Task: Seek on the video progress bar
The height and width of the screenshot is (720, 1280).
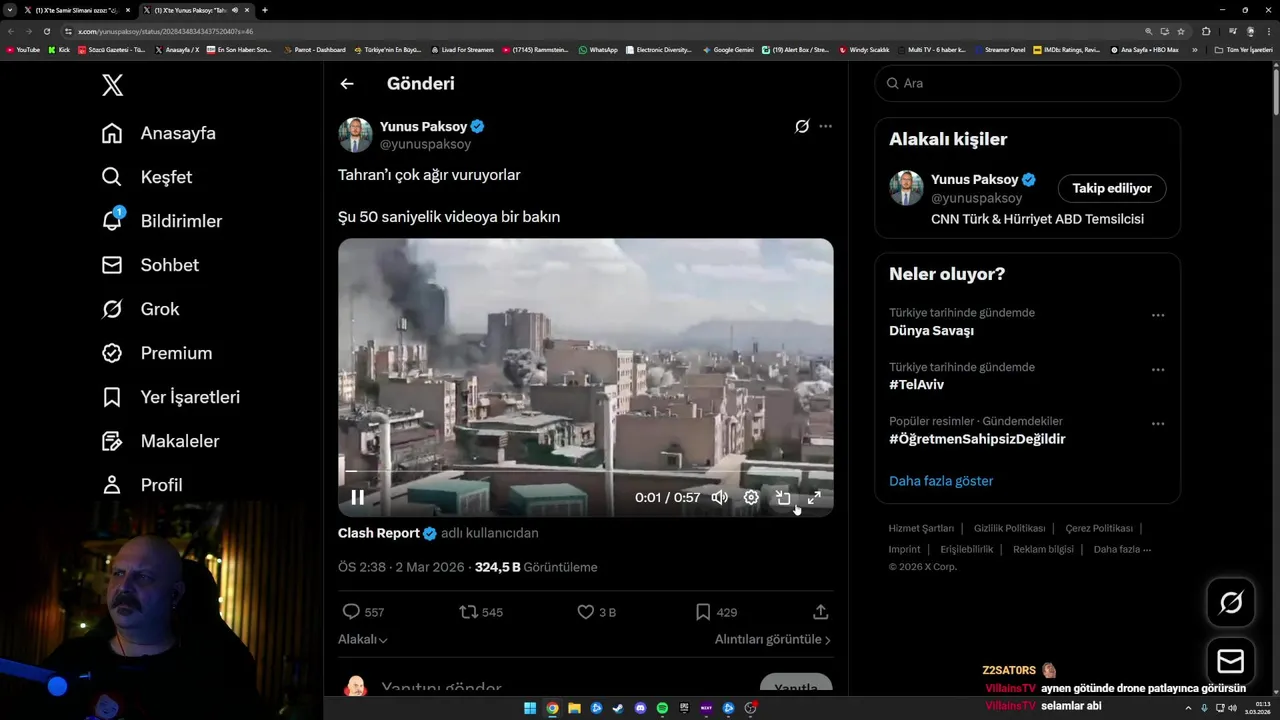Action: 586,470
